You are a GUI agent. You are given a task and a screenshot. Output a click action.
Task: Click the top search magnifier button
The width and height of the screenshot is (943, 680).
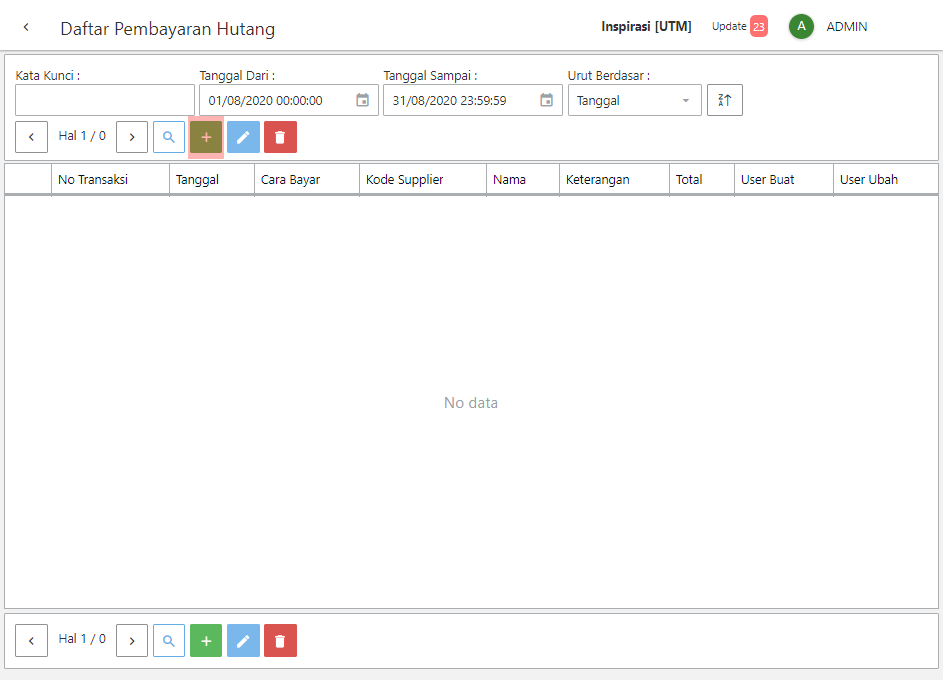click(x=169, y=137)
